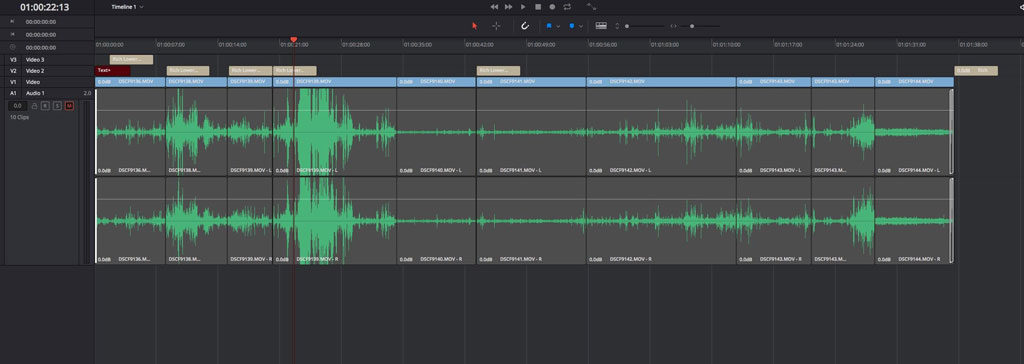Select Rich Lower clip above DSCF9141.MOV

(x=499, y=71)
